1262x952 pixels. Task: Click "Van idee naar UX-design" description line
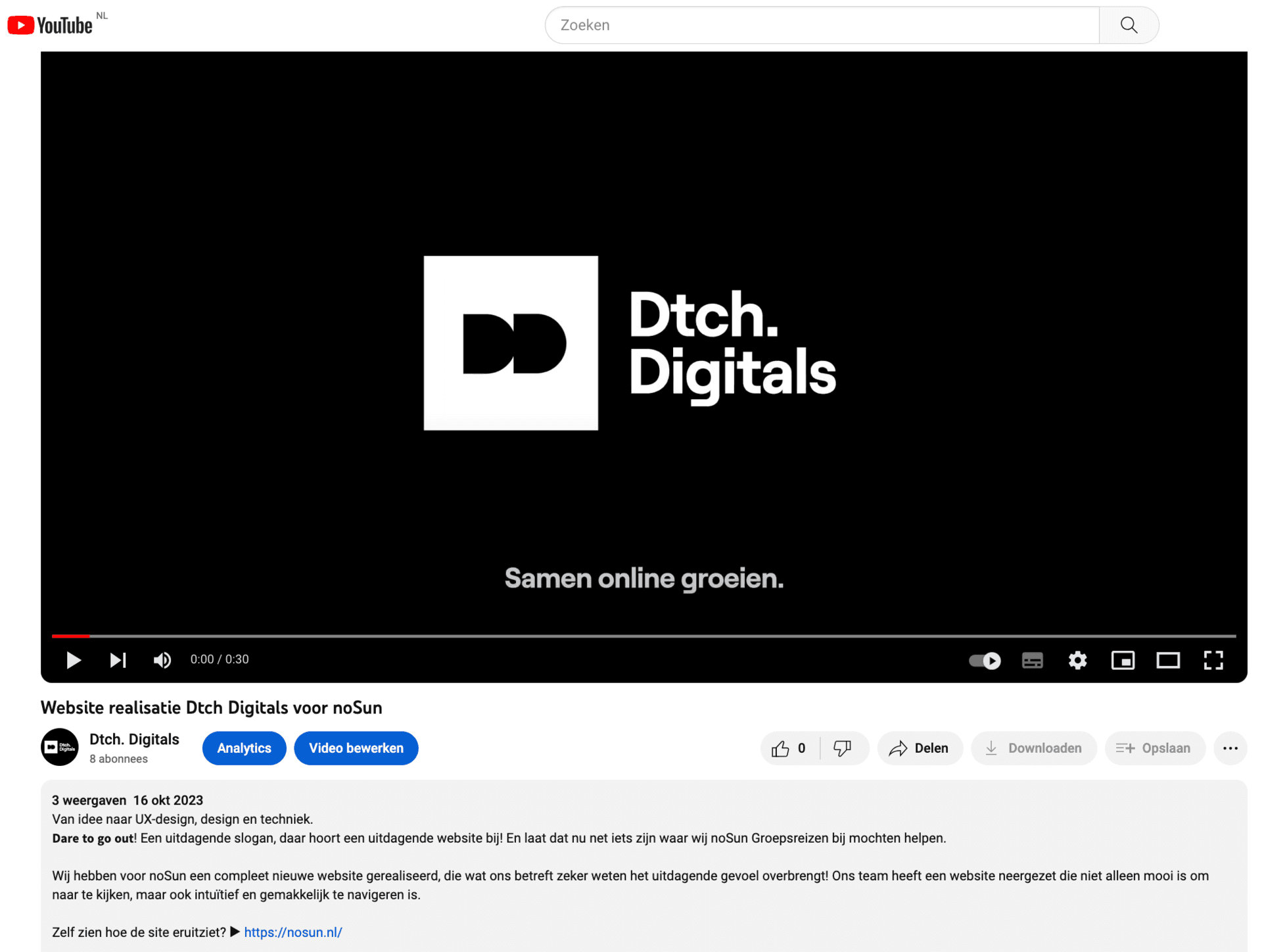(183, 819)
